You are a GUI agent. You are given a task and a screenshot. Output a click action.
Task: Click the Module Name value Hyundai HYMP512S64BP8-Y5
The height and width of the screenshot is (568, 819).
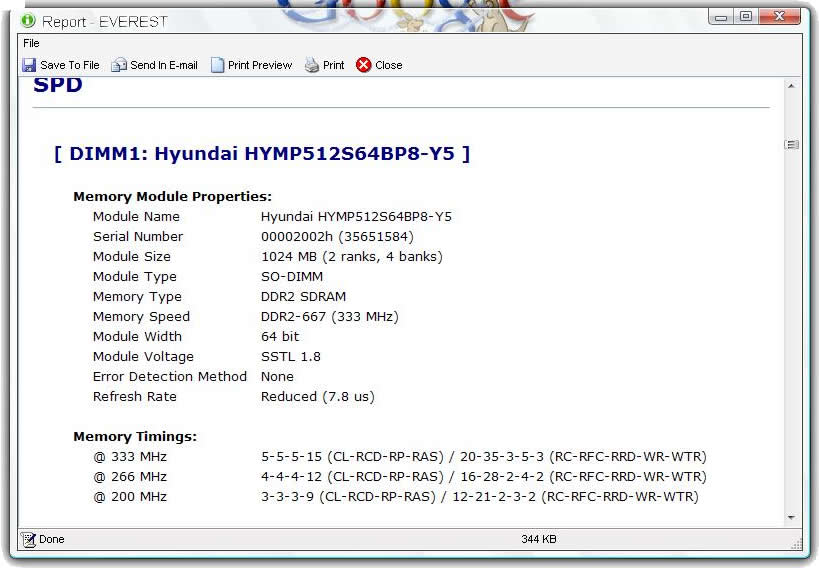point(356,217)
